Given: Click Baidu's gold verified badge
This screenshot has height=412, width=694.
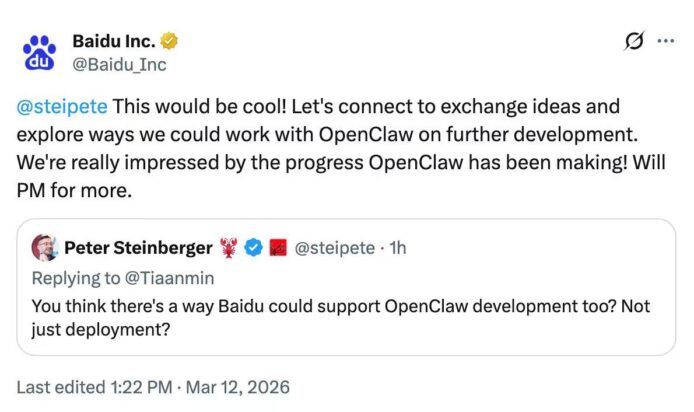Looking at the screenshot, I should (x=171, y=41).
